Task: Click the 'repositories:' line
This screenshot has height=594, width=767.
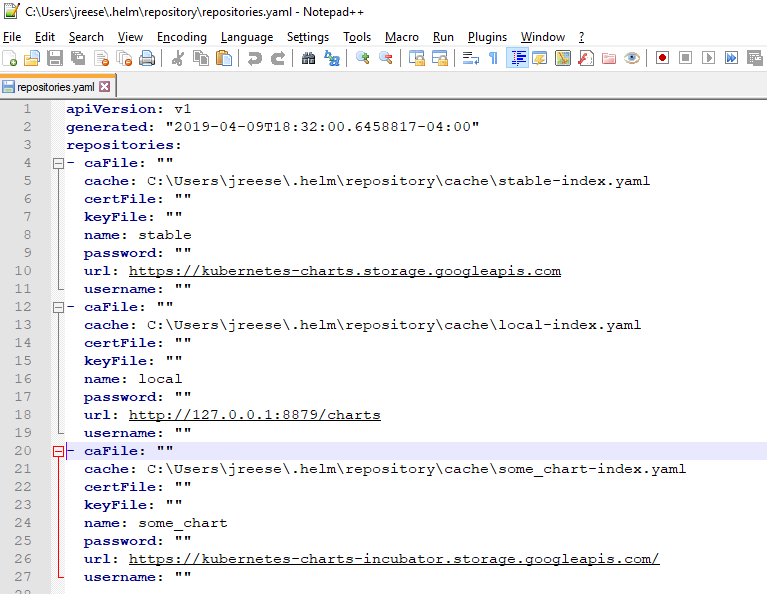Action: pyautogui.click(x=124, y=145)
